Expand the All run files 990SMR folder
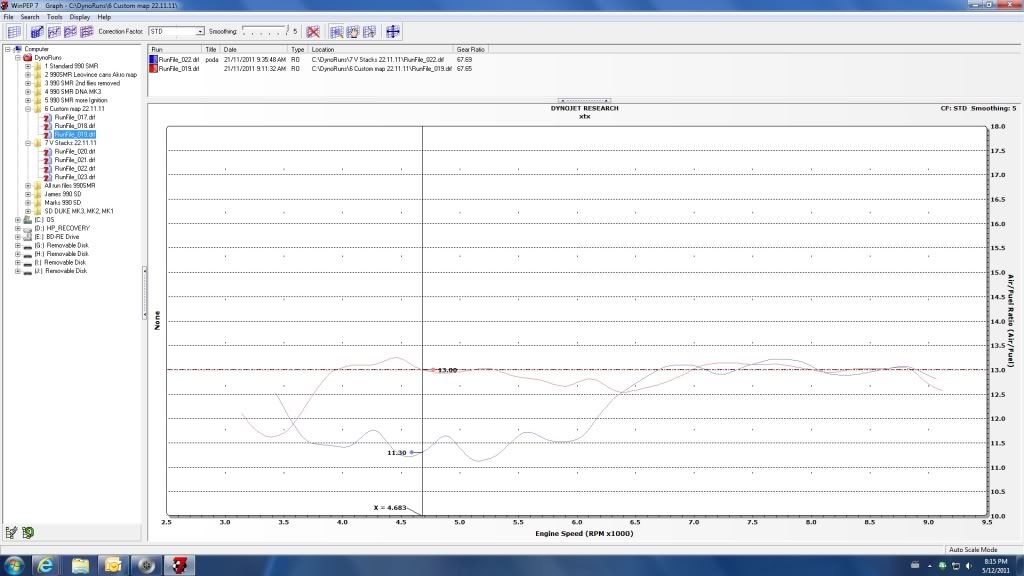 tap(28, 185)
